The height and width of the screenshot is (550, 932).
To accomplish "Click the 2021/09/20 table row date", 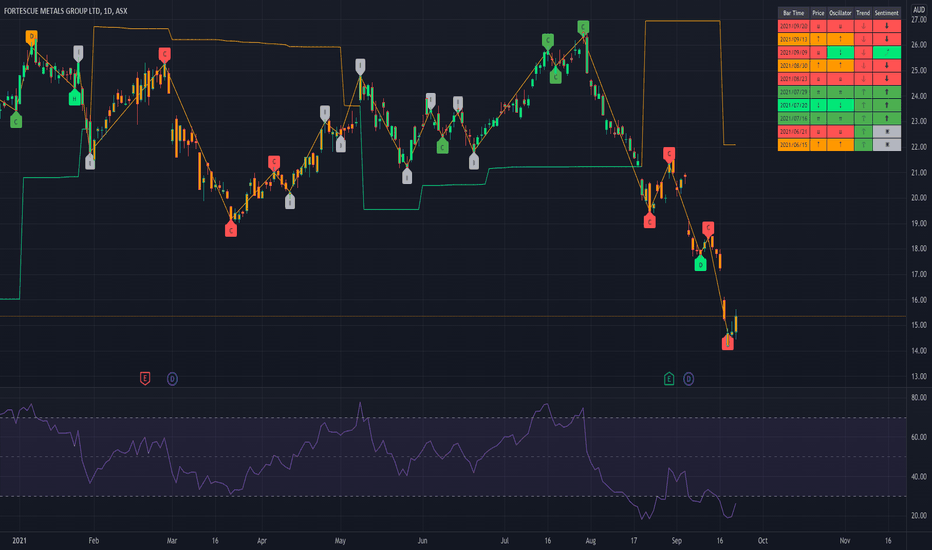I will coord(794,26).
